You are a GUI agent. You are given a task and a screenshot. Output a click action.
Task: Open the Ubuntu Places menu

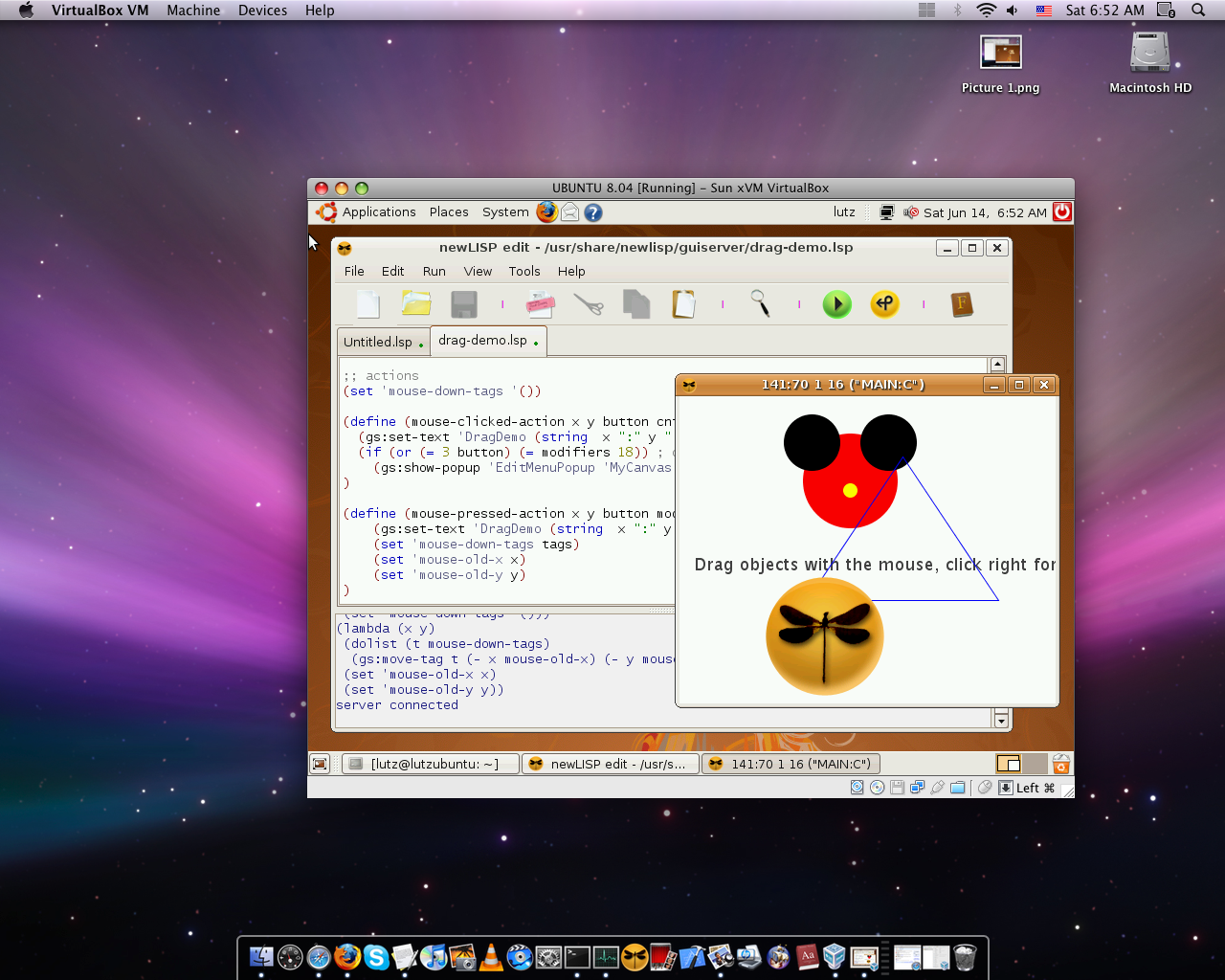[x=449, y=212]
